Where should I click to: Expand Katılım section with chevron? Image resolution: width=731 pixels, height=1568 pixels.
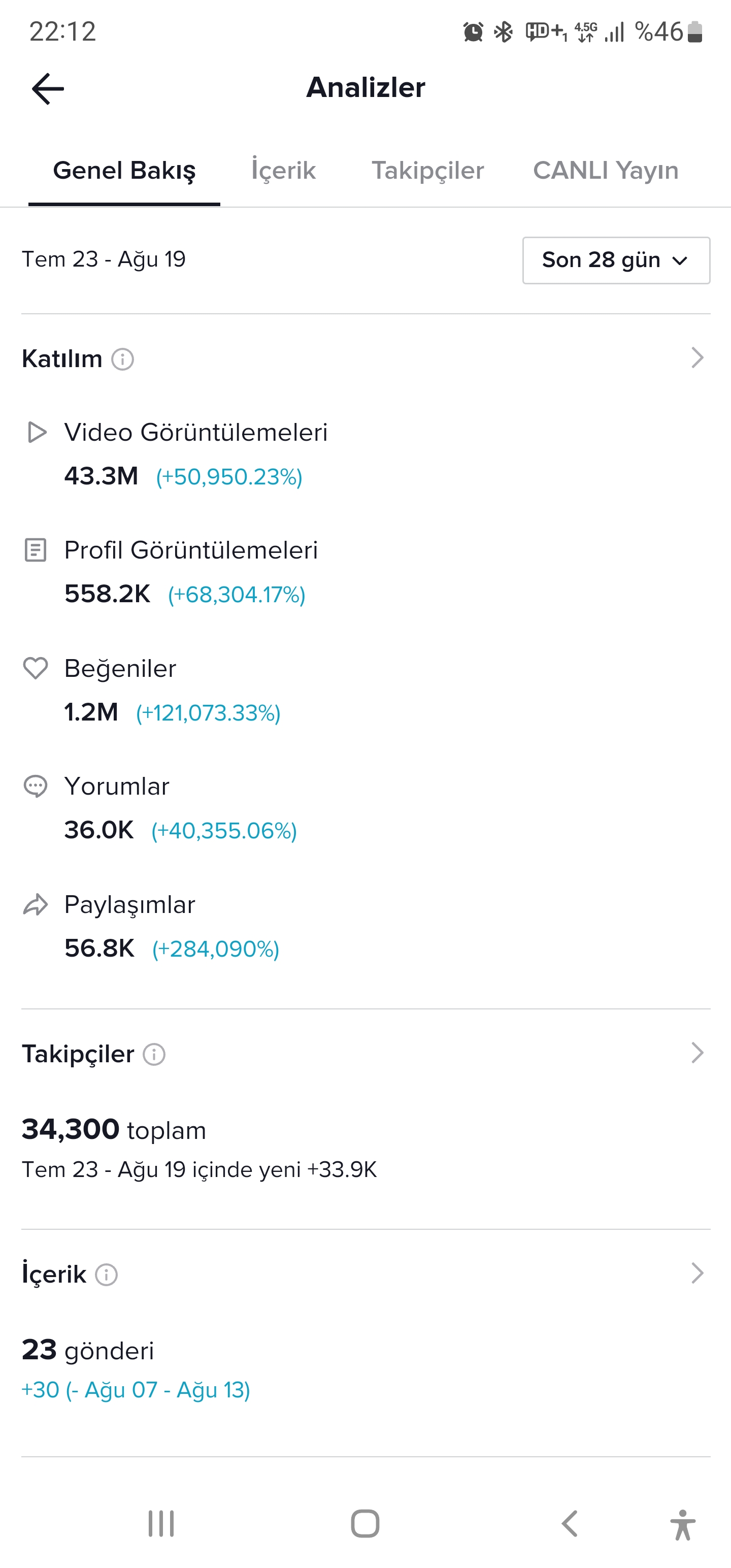[697, 358]
